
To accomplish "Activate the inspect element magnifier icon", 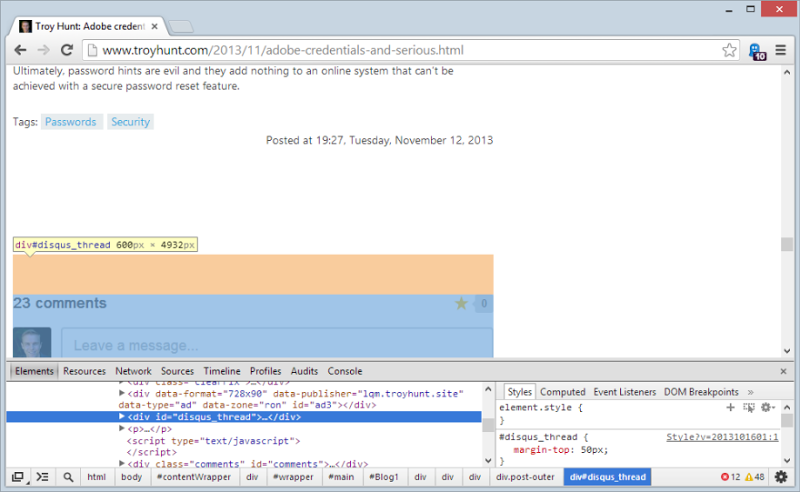I will [68, 477].
